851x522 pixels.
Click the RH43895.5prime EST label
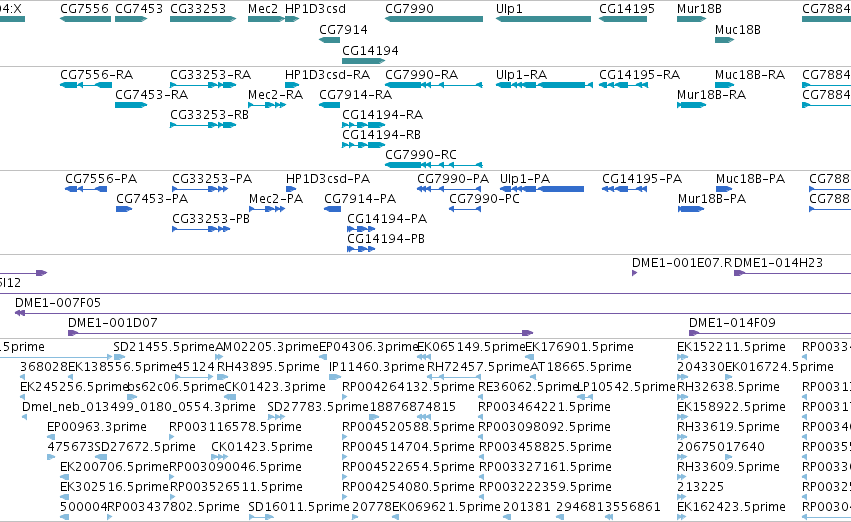click(268, 367)
